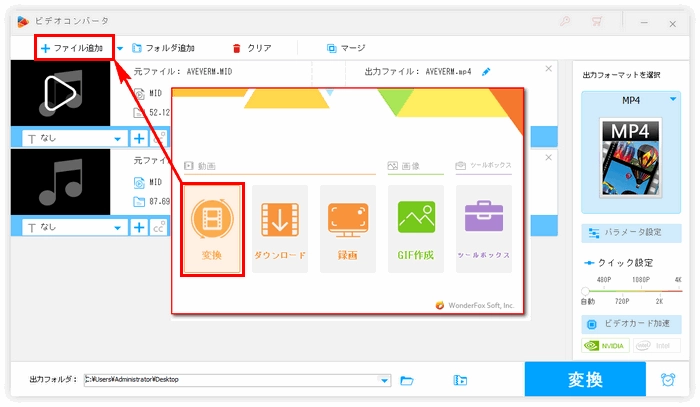Toggle NVIDIA hardware acceleration

pos(606,347)
